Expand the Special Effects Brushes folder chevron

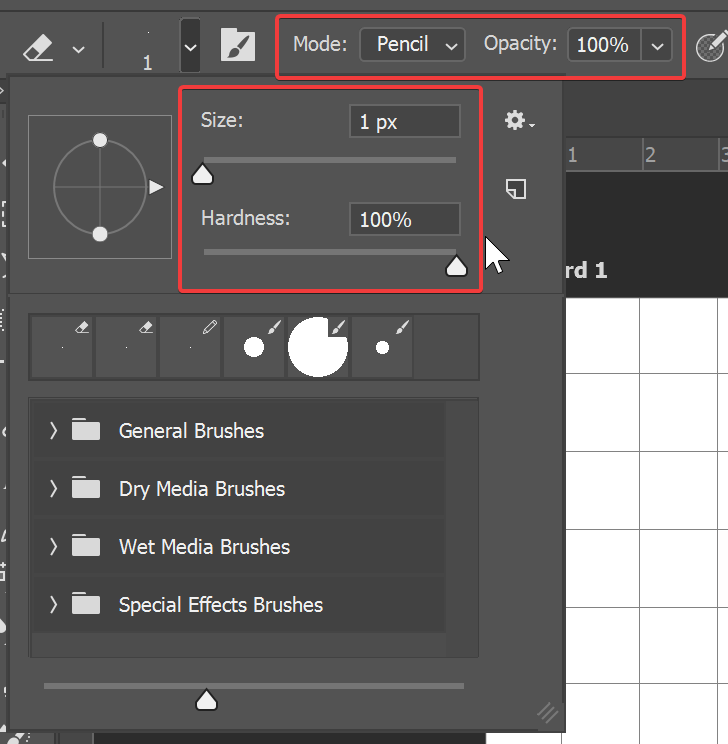(x=54, y=604)
